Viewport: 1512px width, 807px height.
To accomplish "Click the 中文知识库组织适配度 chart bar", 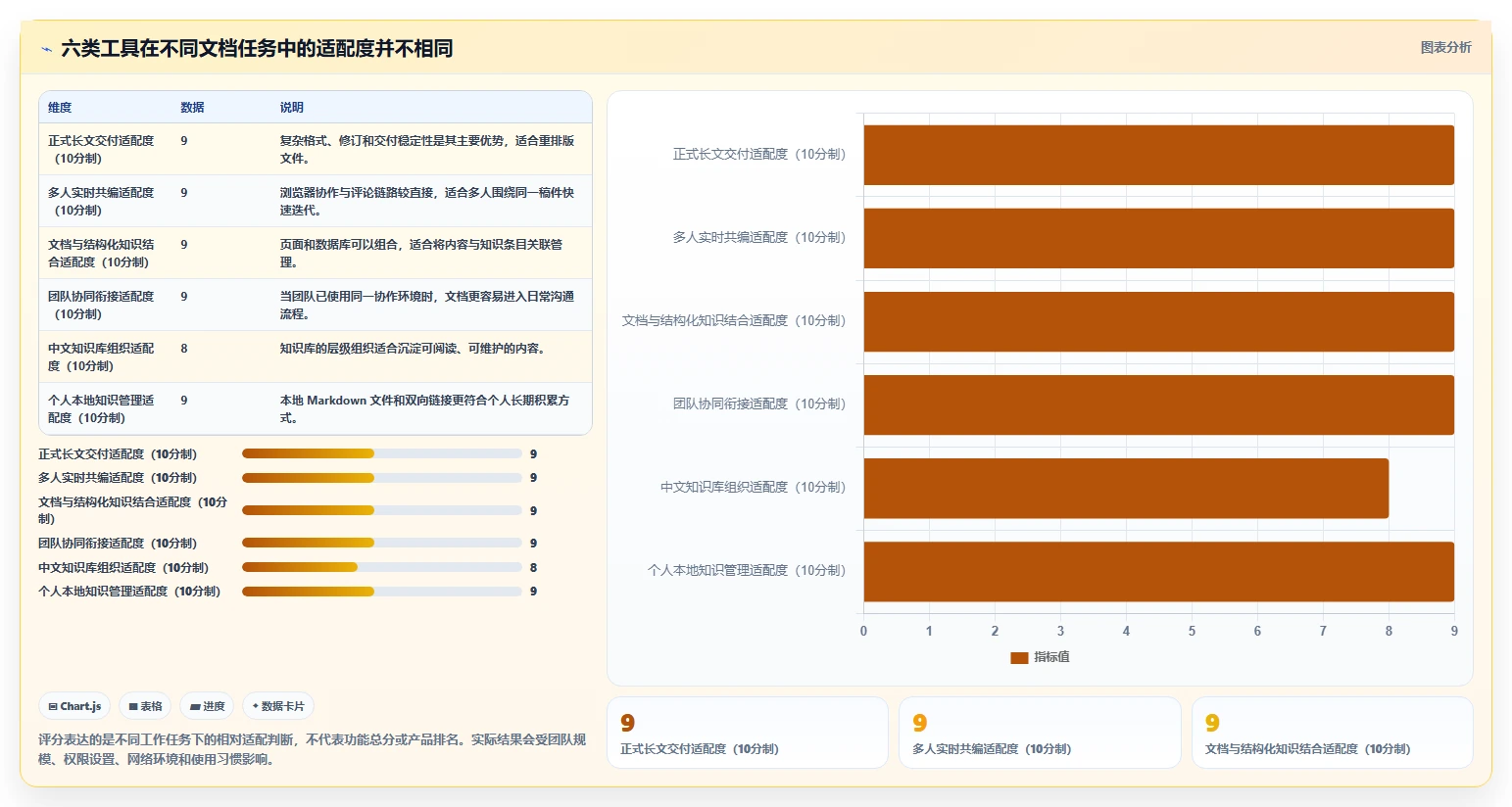I will [x=1126, y=488].
